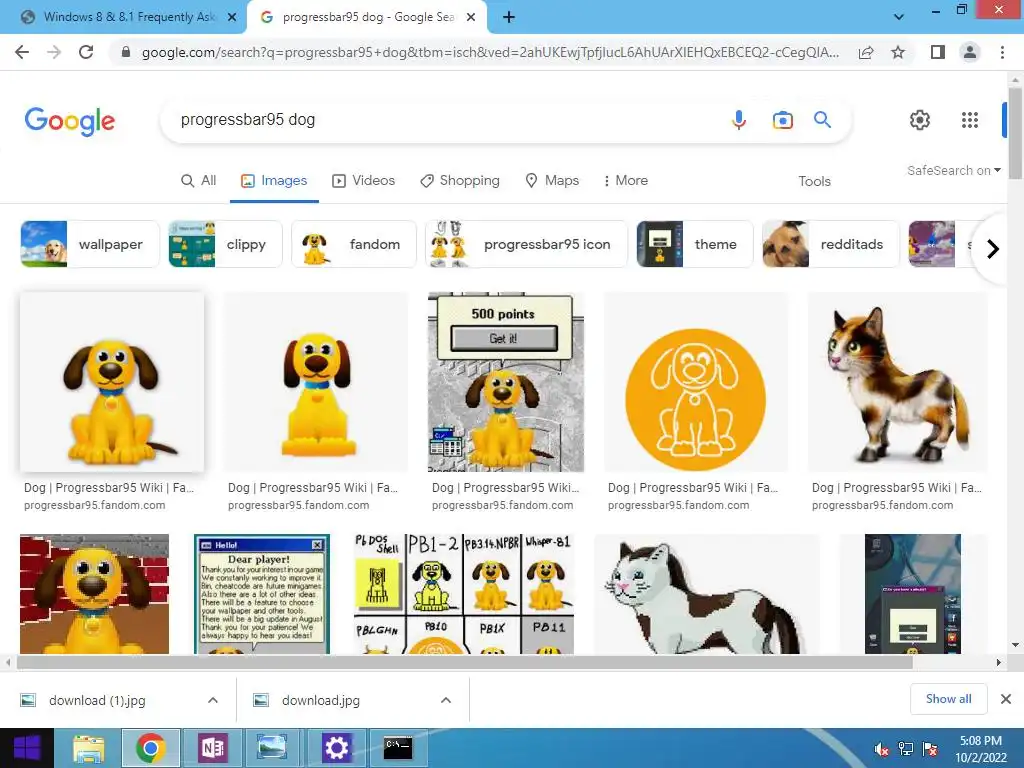Search by image with camera icon
This screenshot has width=1024, height=768.
tap(782, 120)
